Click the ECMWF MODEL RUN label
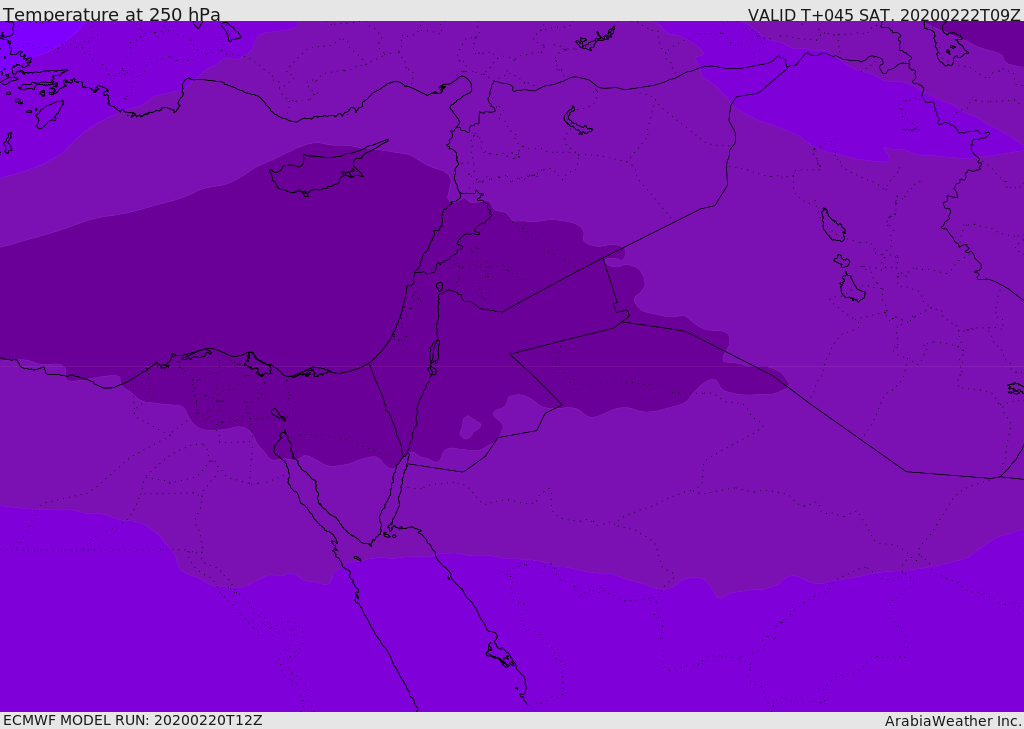Viewport: 1024px width, 729px height. tap(133, 720)
